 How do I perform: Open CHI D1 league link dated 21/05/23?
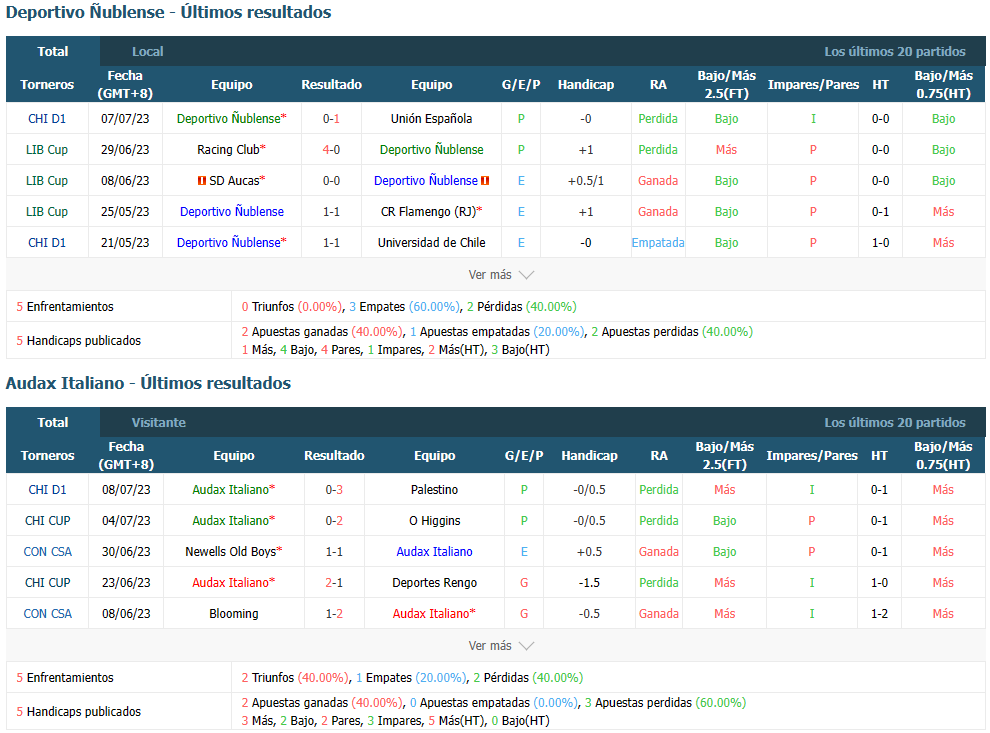47,242
